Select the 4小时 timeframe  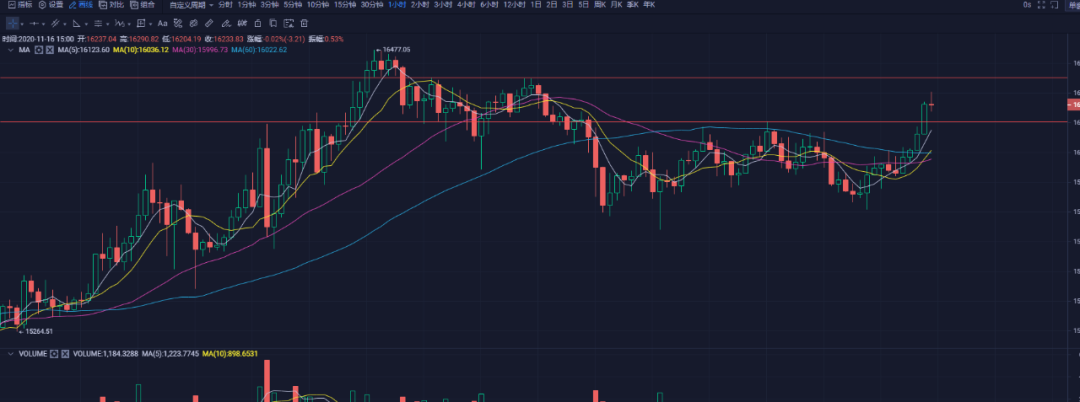coord(466,4)
